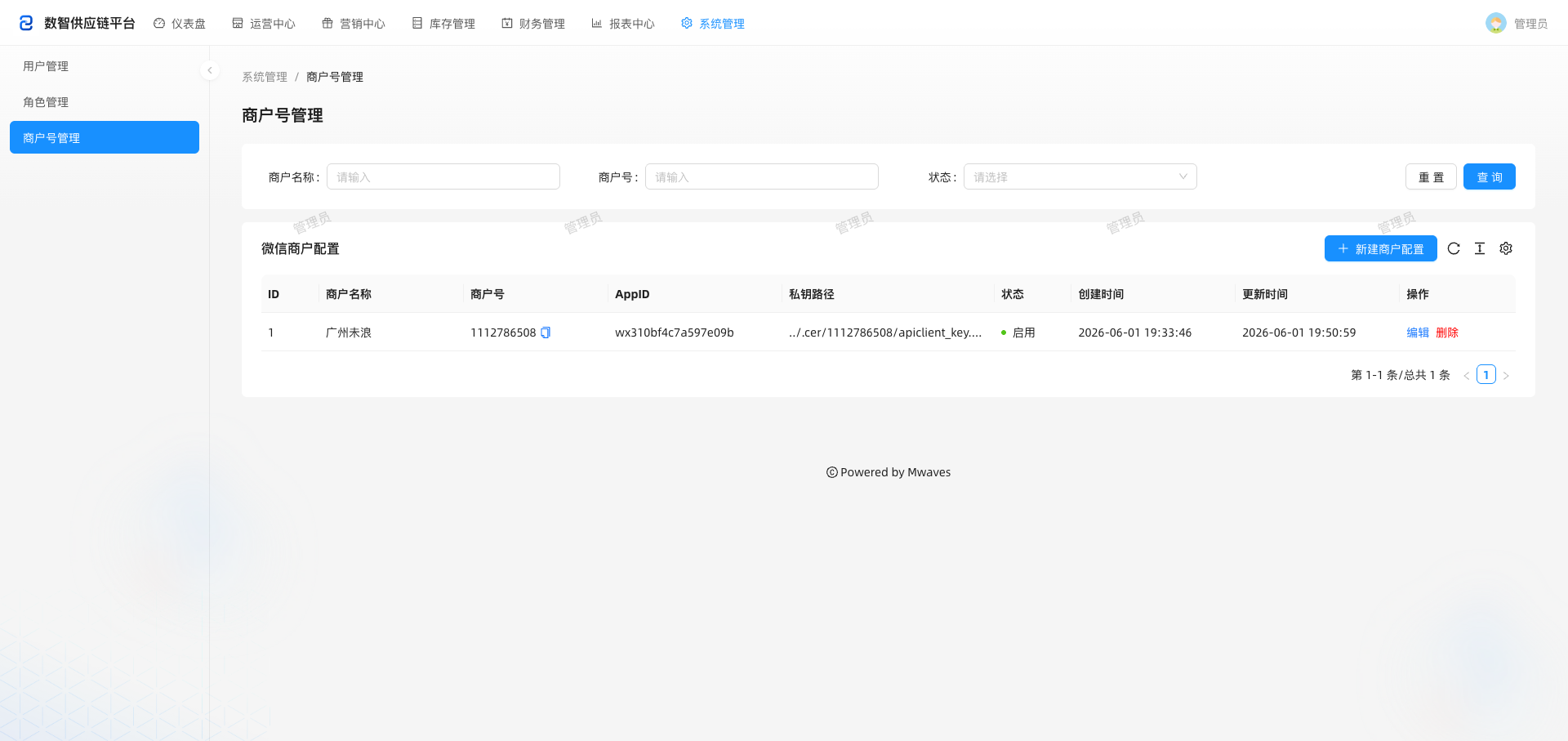
Task: Click the 重置 reset button
Action: coord(1431,176)
